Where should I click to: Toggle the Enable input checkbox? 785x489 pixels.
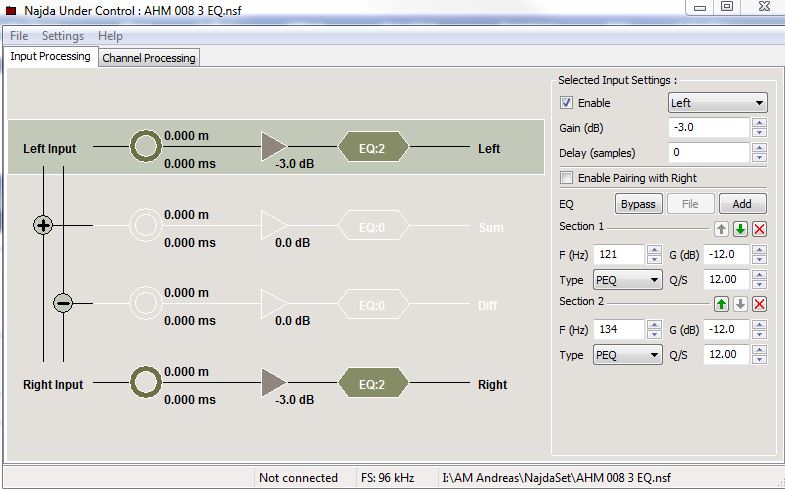tap(566, 103)
